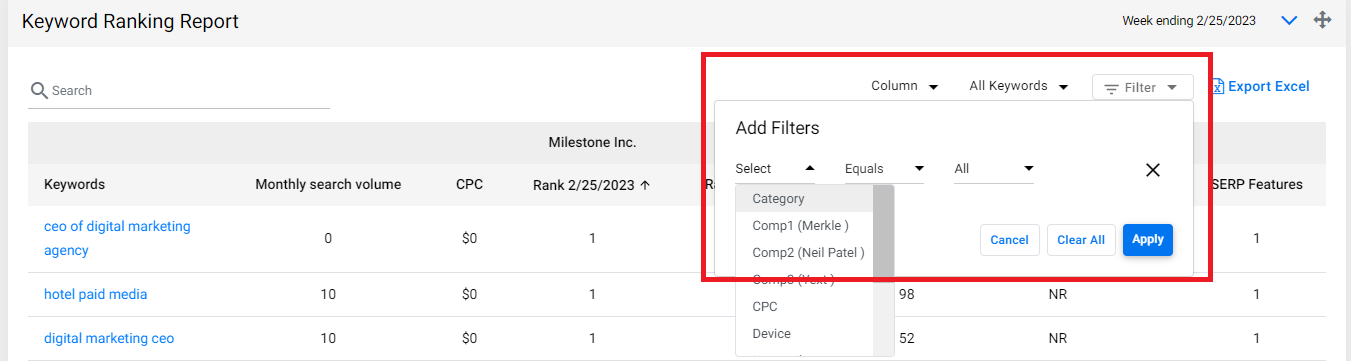Open the Equals operator dropdown
The image size is (1351, 361).
click(884, 169)
